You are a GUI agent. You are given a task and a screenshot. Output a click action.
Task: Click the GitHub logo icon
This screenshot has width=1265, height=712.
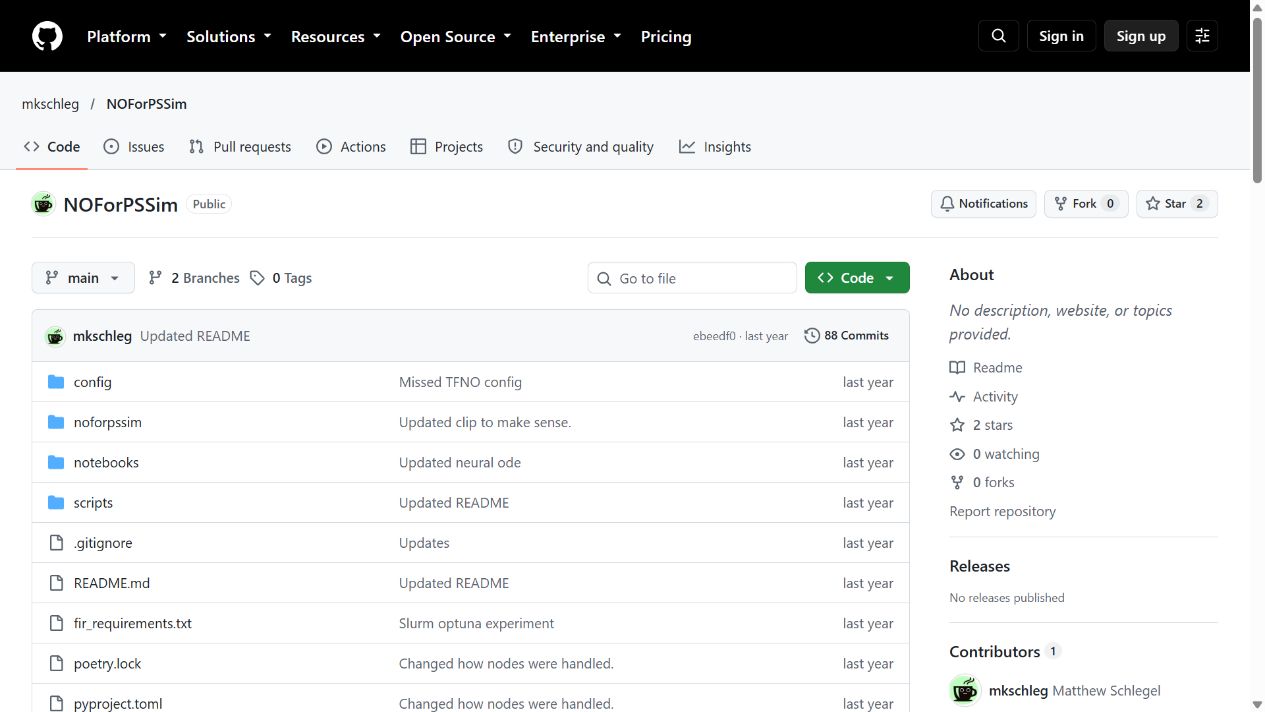[x=47, y=36]
